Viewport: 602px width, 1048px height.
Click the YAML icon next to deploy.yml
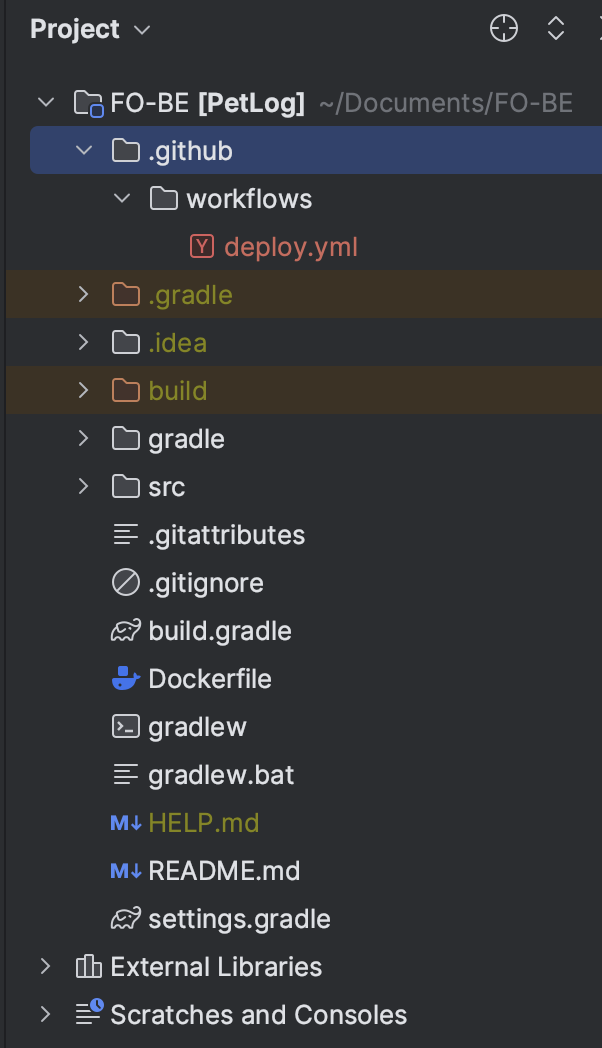click(x=201, y=246)
